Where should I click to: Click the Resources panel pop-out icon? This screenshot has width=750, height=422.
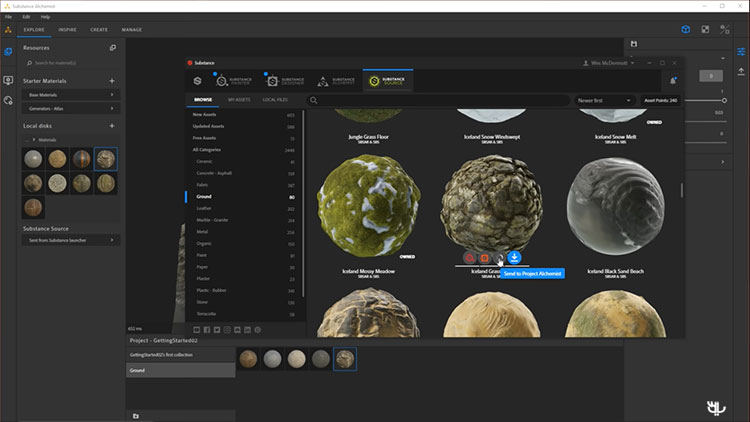point(111,48)
